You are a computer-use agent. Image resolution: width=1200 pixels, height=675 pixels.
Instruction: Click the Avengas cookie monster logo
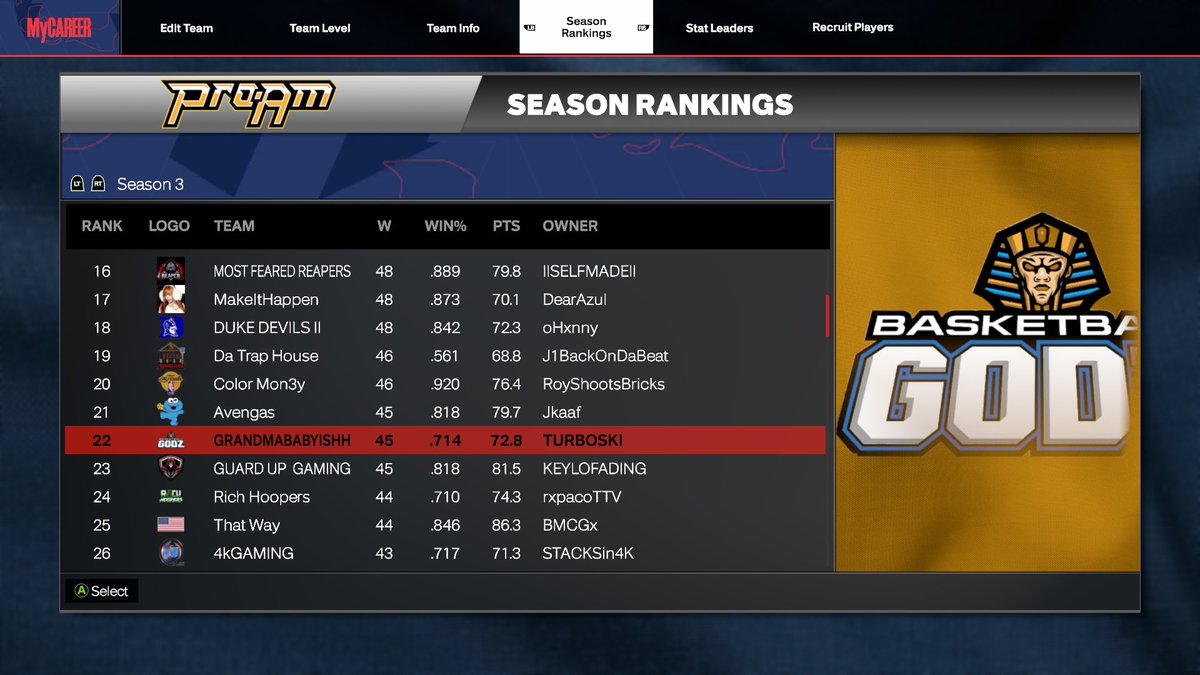tap(170, 412)
